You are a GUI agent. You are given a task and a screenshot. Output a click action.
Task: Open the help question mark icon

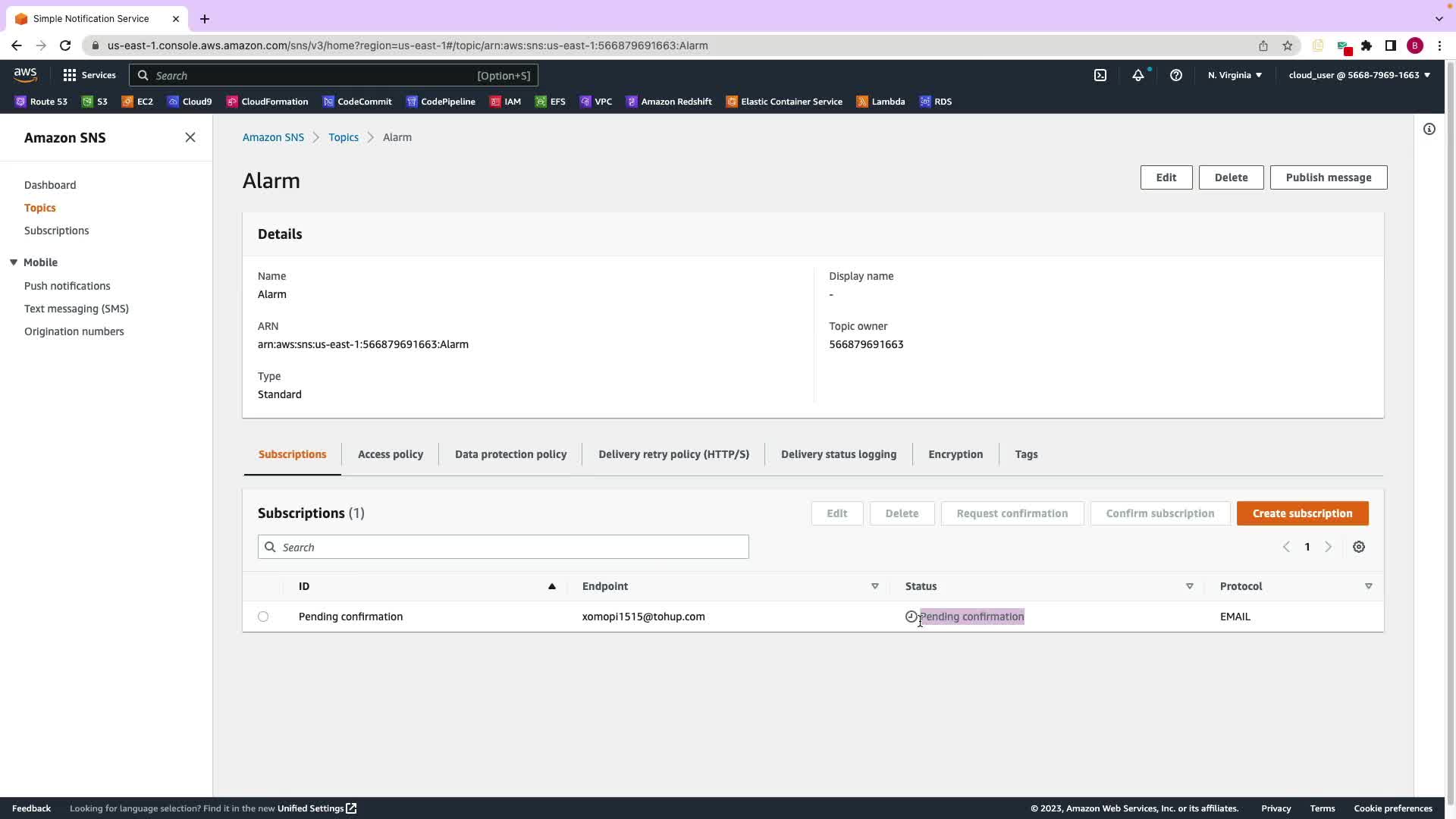pyautogui.click(x=1176, y=75)
